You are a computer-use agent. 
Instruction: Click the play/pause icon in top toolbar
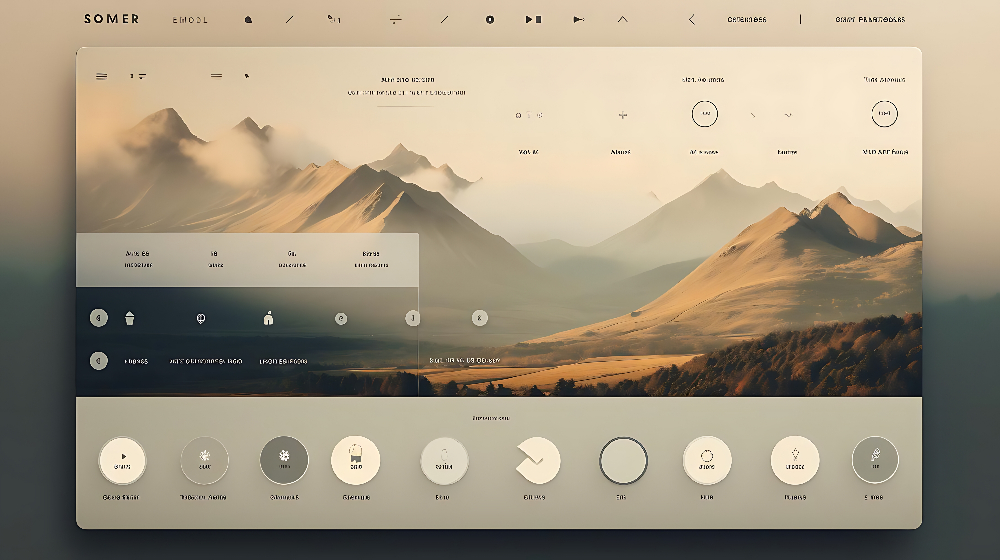[x=534, y=19]
